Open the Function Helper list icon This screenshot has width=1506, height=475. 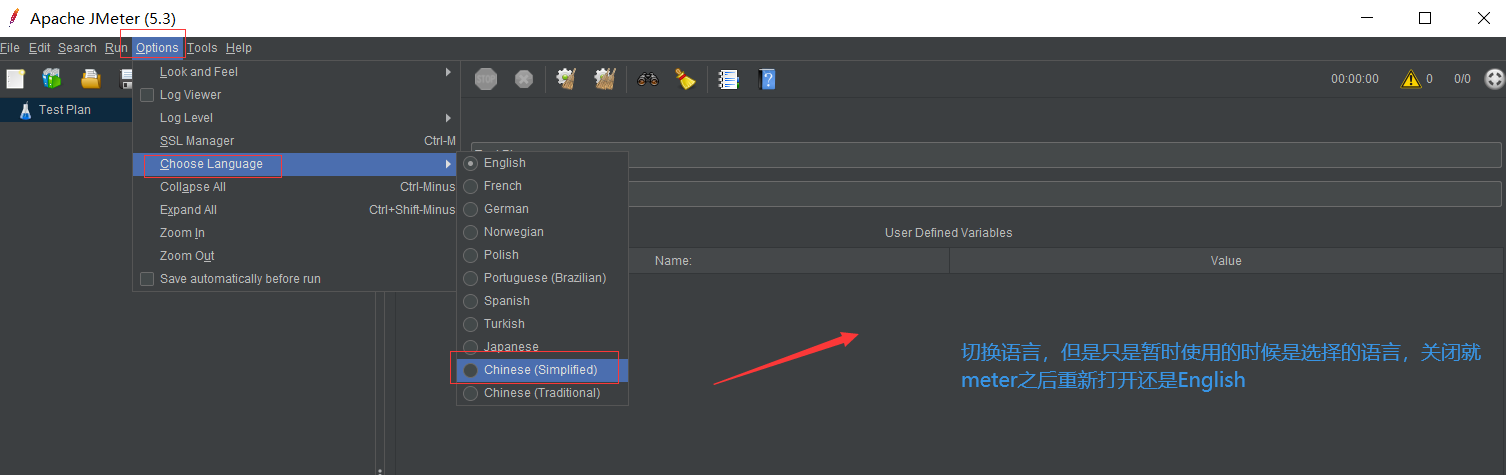coord(729,79)
